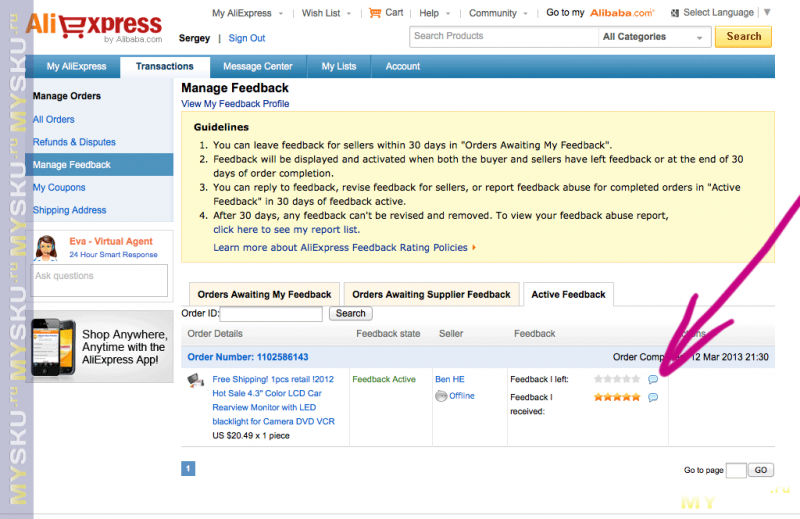This screenshot has width=800, height=519.
Task: Open View My Feedback Profile link
Action: coord(235,104)
